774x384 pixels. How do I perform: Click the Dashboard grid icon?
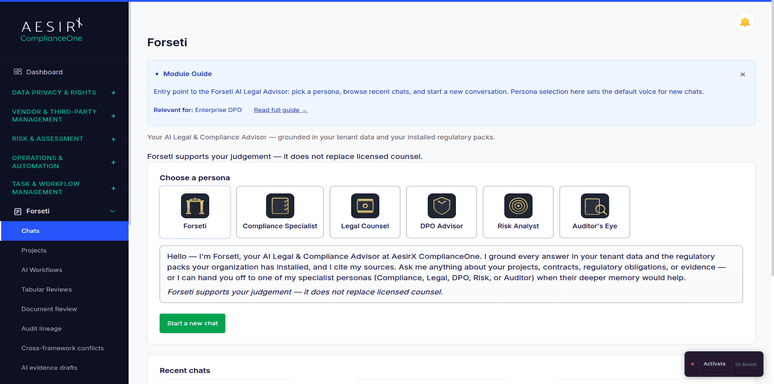click(x=18, y=72)
